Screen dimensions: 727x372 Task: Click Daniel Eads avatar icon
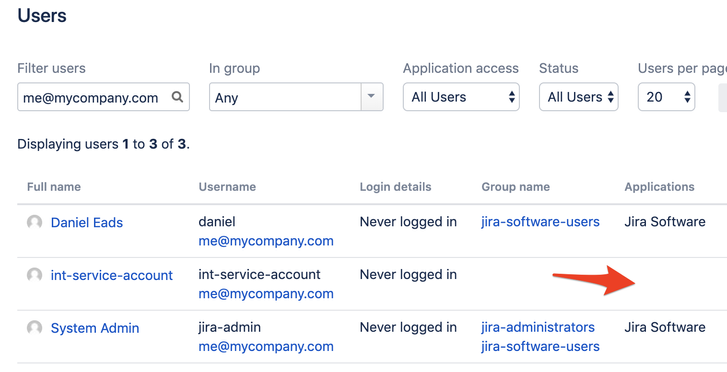[x=34, y=223]
